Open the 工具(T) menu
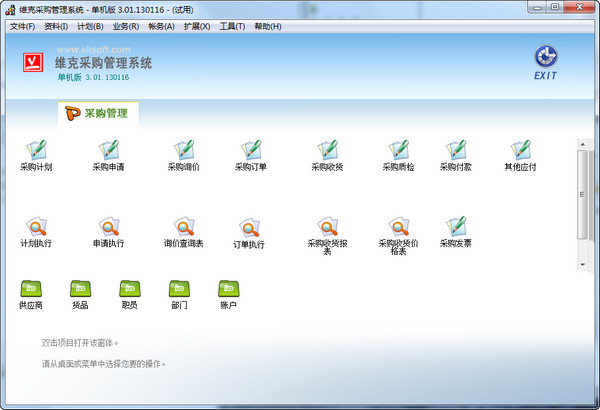600x410 pixels. [232, 26]
